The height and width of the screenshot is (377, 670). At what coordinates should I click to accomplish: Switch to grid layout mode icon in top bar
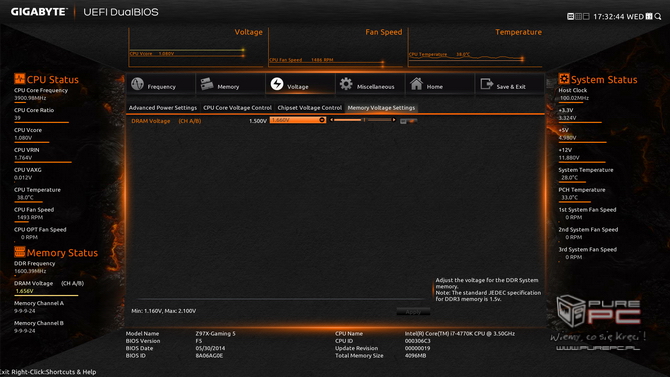click(578, 16)
